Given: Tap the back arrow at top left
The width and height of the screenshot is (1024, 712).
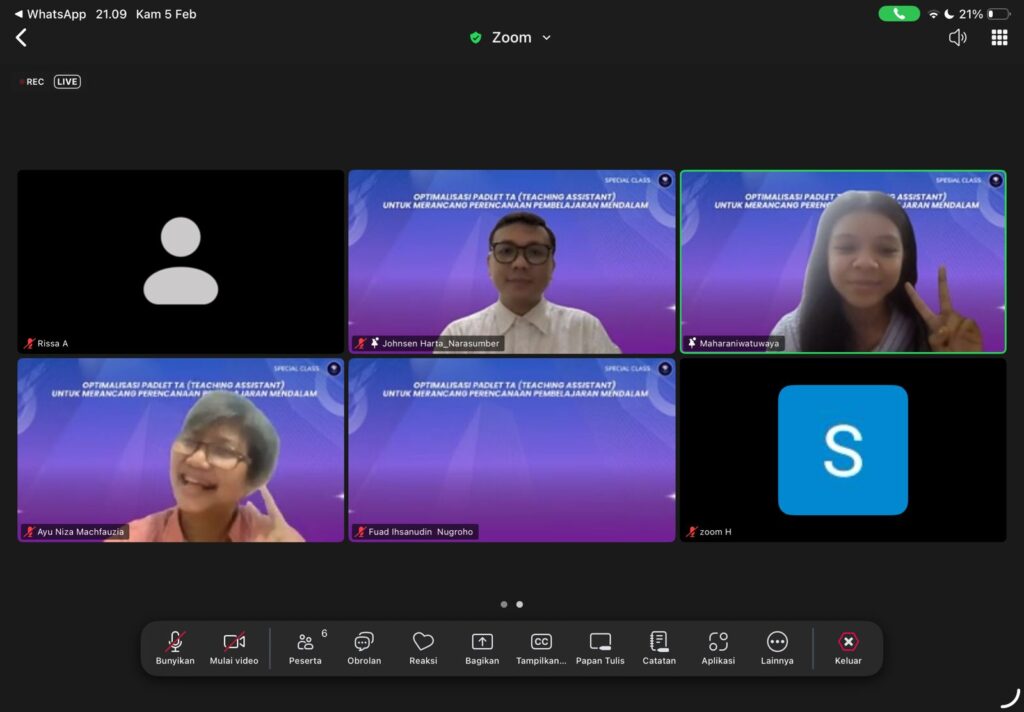Looking at the screenshot, I should point(21,38).
